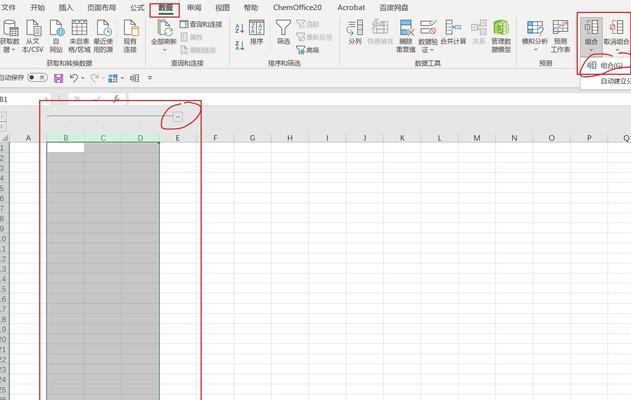Select column E header

(x=178, y=138)
